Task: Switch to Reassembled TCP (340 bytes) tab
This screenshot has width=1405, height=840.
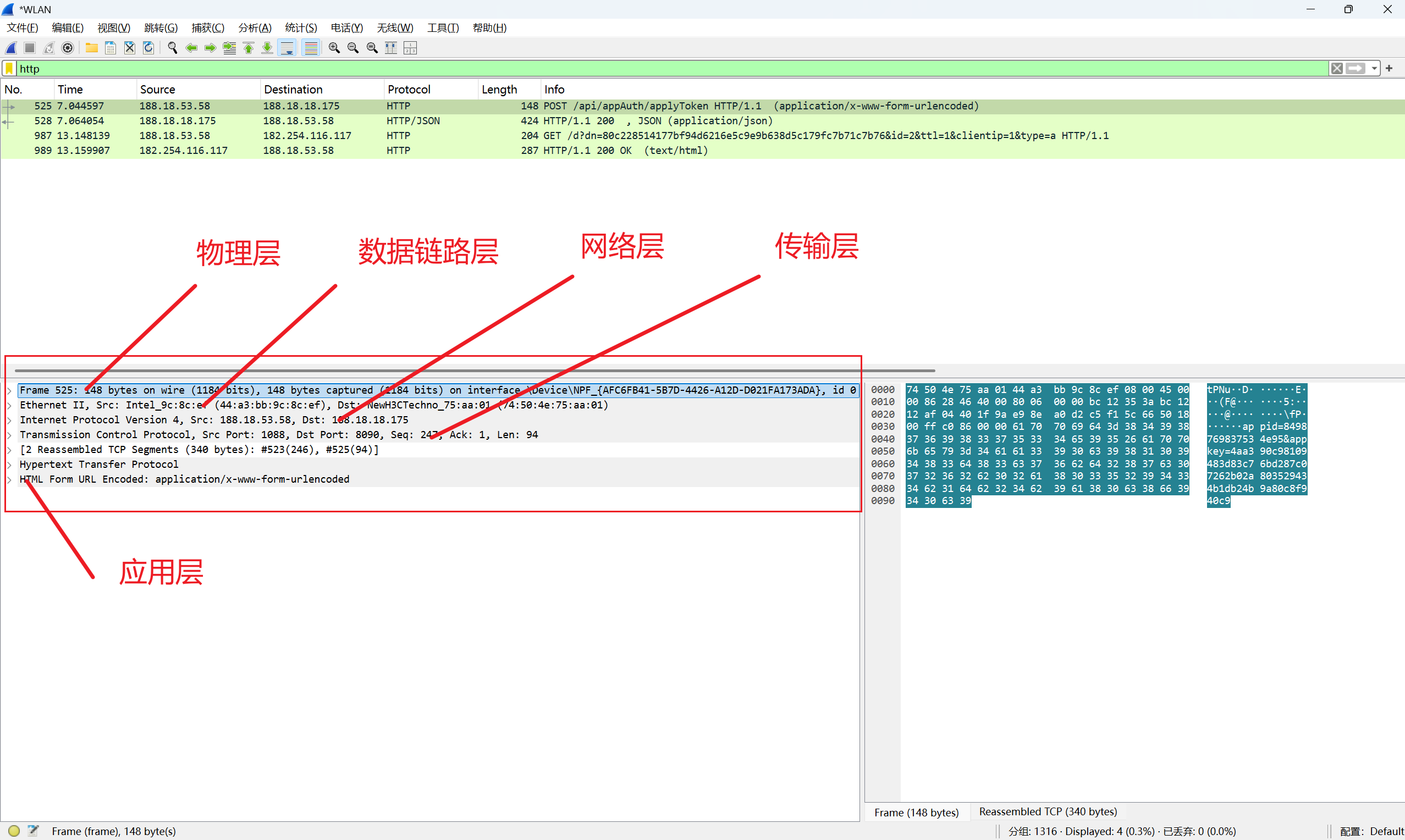Action: 1048,812
